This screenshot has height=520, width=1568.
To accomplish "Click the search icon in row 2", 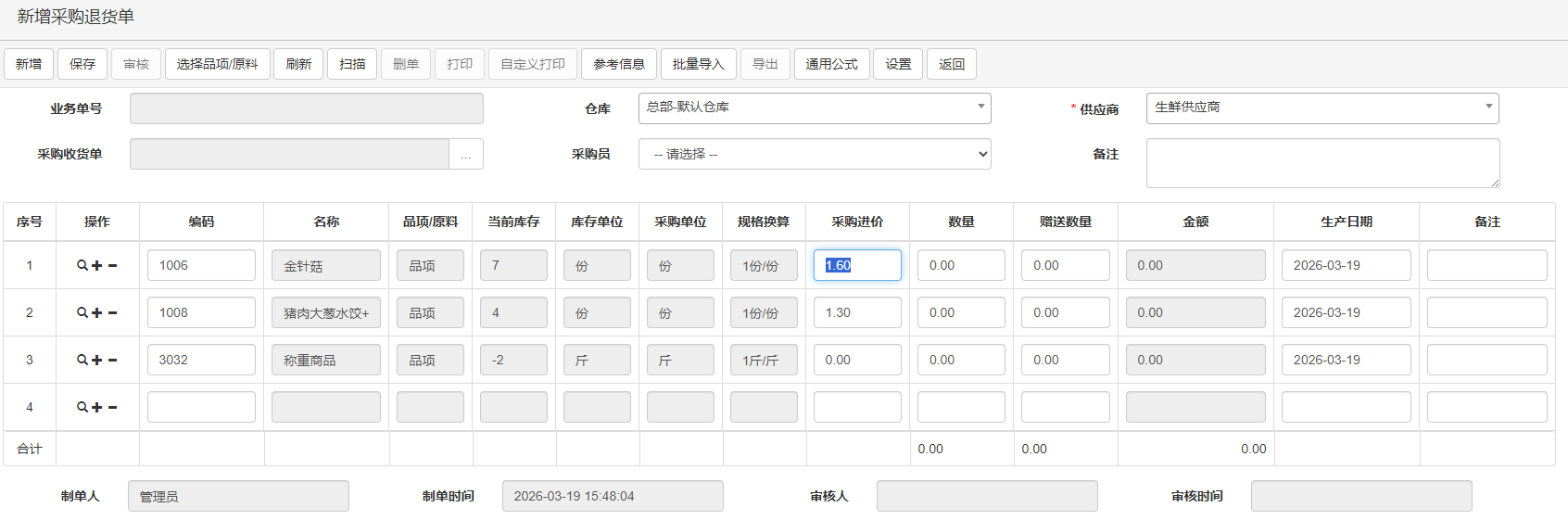I will point(82,313).
